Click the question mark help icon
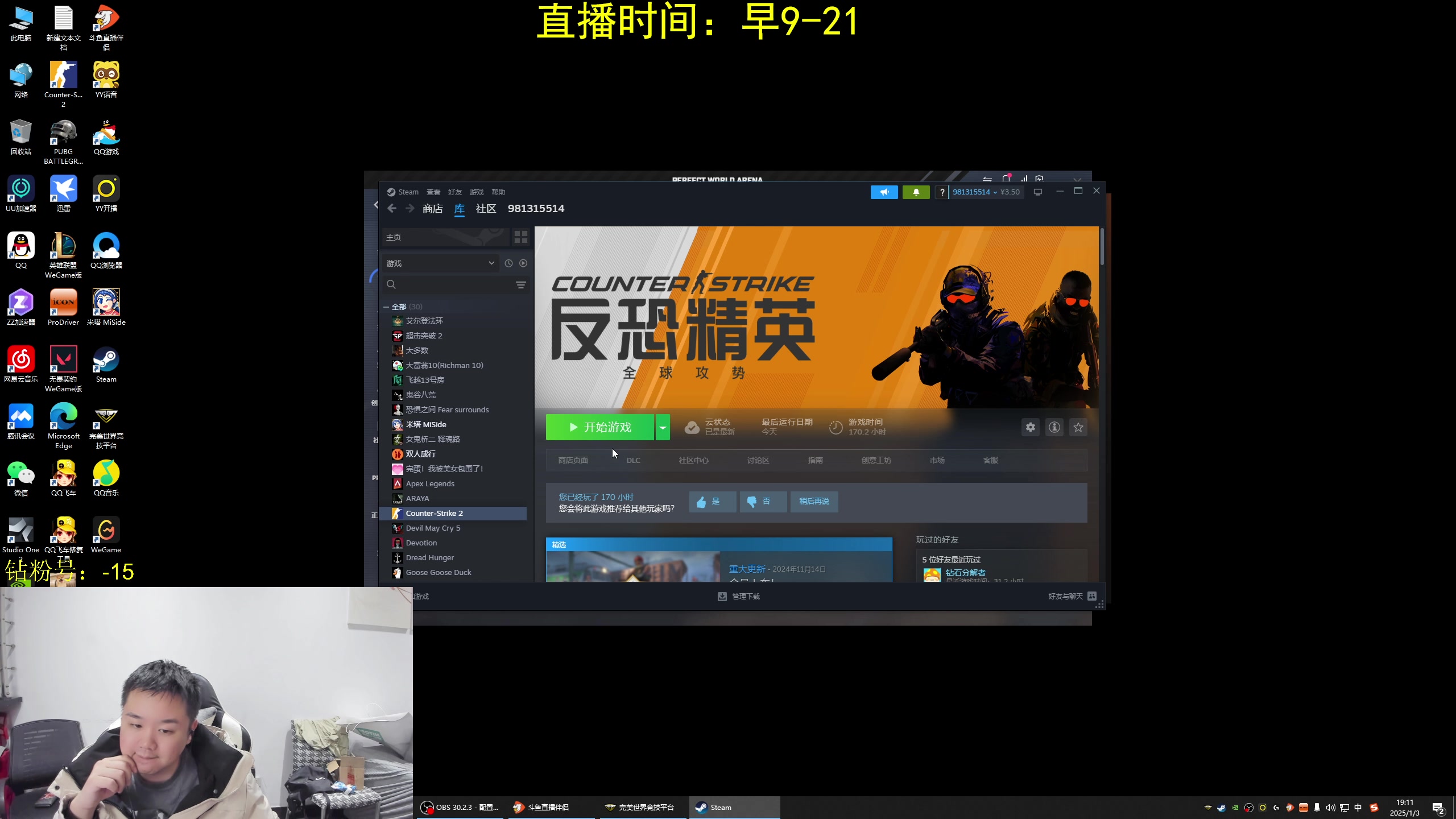This screenshot has height=819, width=1456. pyautogui.click(x=942, y=192)
